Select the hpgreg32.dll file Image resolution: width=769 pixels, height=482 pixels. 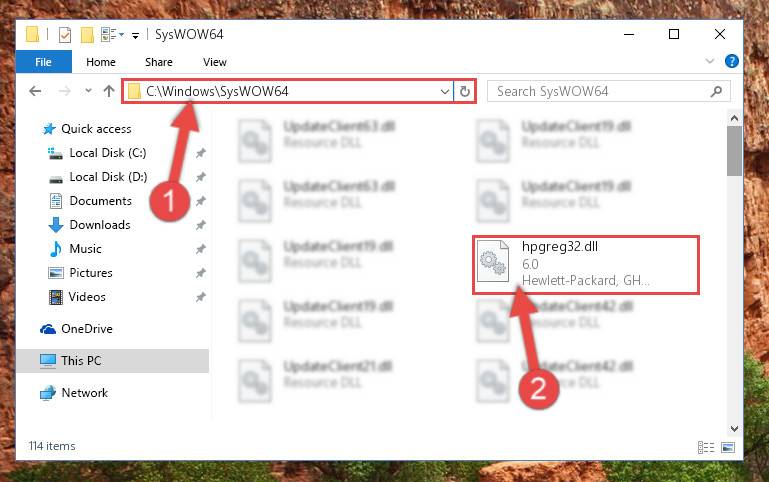[586, 265]
